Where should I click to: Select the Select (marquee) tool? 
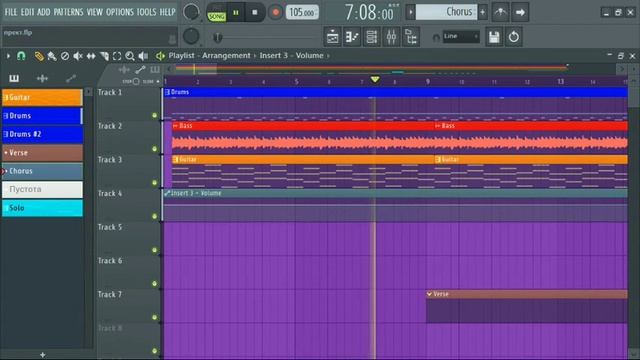(x=117, y=56)
